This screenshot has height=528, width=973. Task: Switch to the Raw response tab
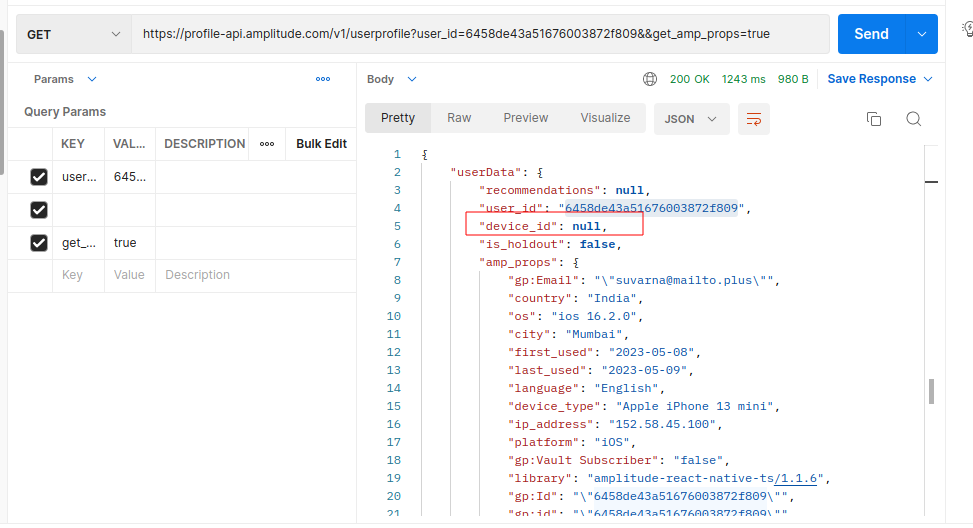459,118
